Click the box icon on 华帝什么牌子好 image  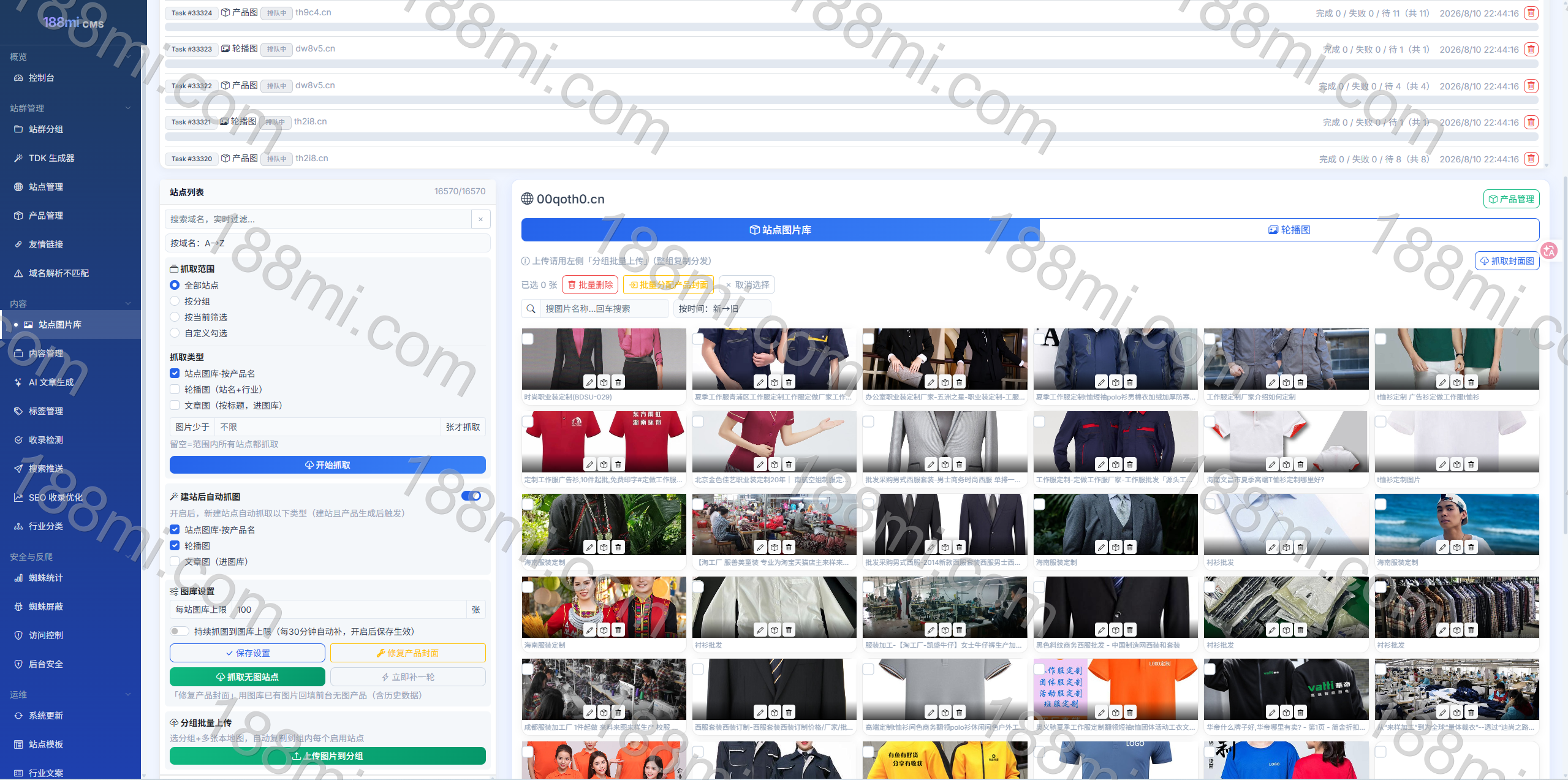click(x=1287, y=713)
